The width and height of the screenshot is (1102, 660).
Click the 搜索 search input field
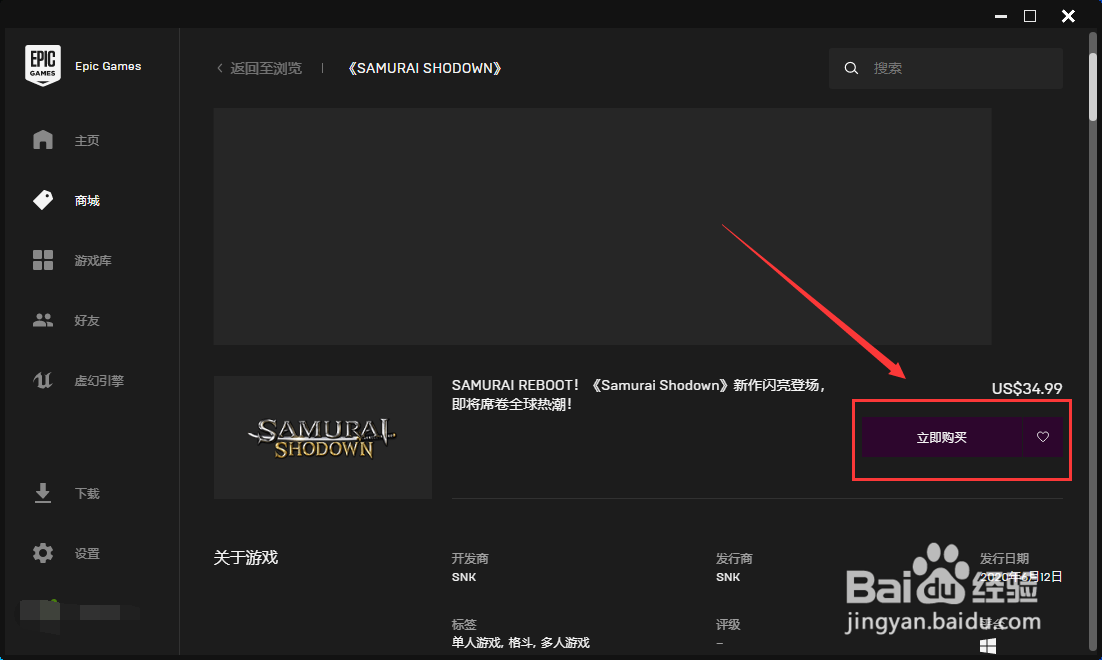point(946,68)
